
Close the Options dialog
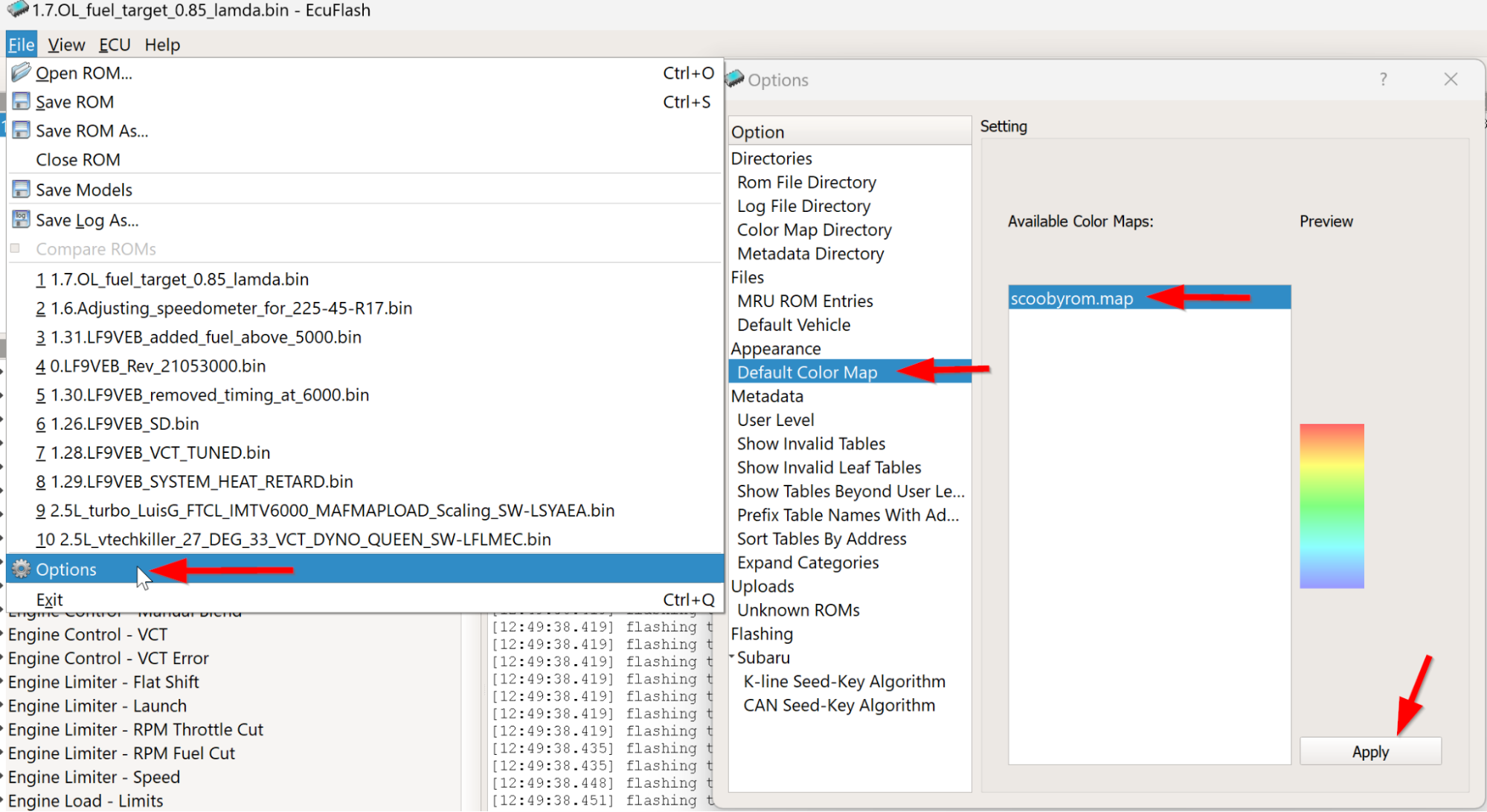1451,79
